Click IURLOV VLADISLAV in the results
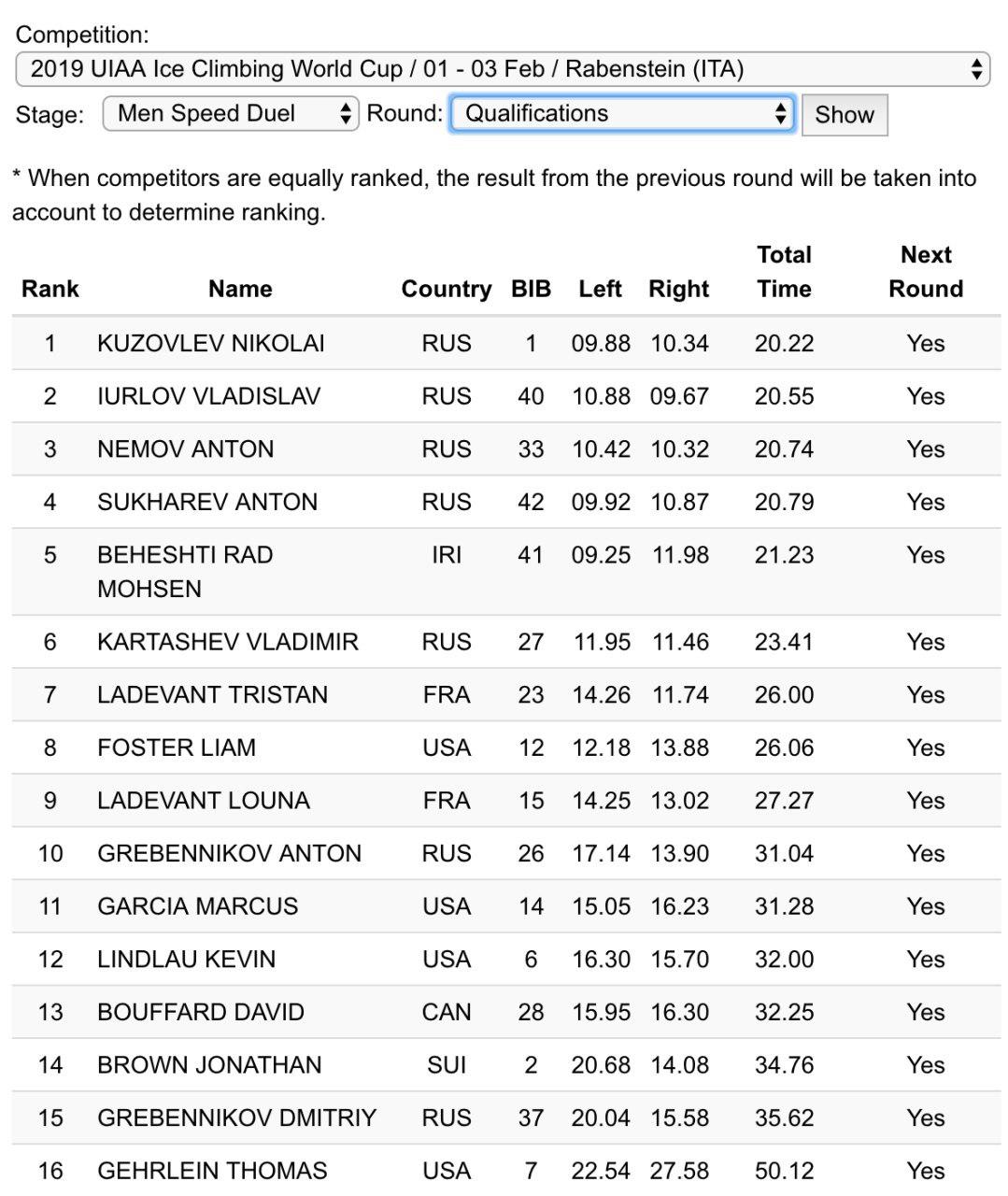Image resolution: width=1008 pixels, height=1196 pixels. [x=208, y=396]
